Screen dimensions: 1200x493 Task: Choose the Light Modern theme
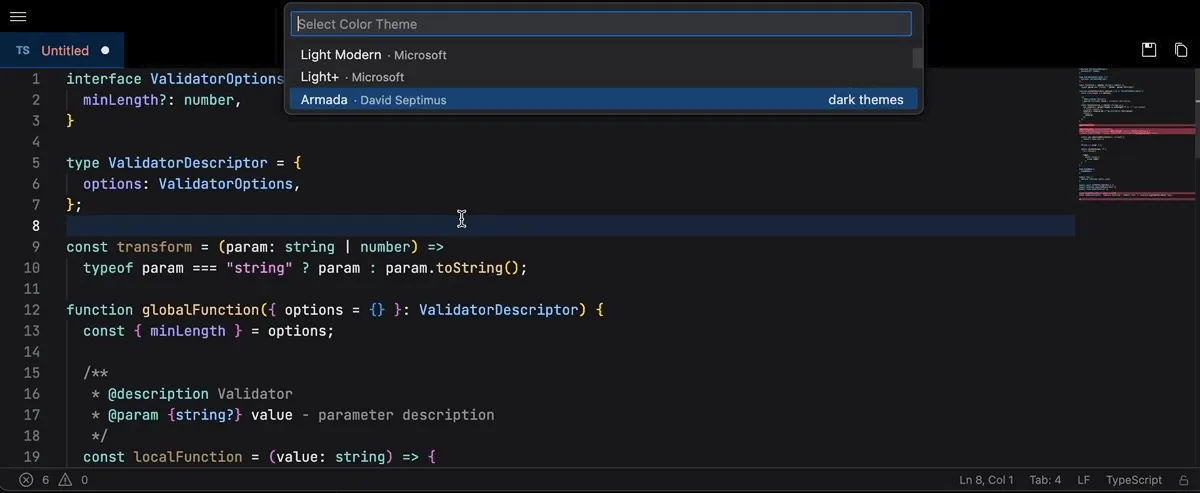point(341,55)
